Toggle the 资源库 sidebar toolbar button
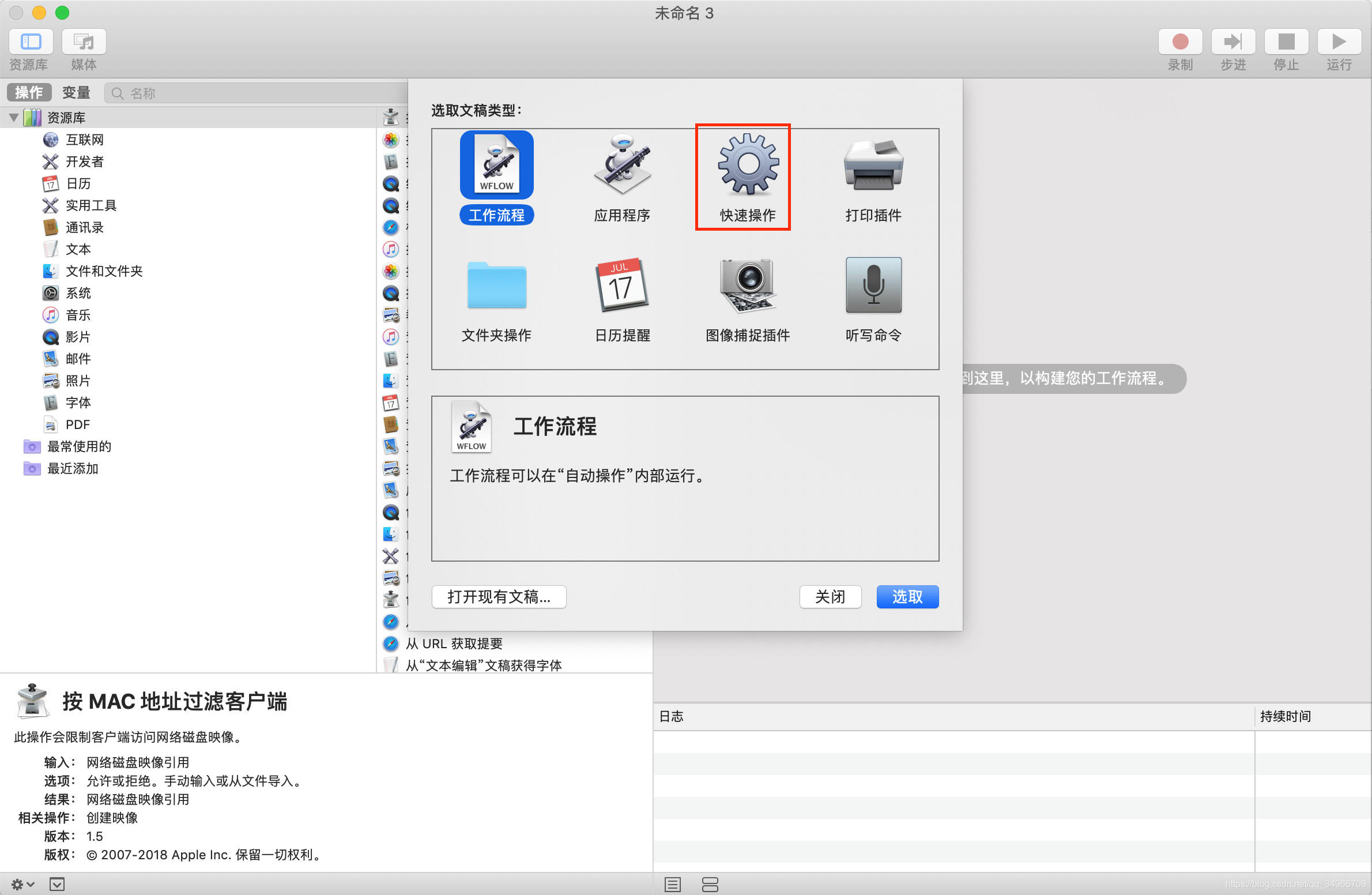This screenshot has width=1372, height=895. pyautogui.click(x=31, y=42)
